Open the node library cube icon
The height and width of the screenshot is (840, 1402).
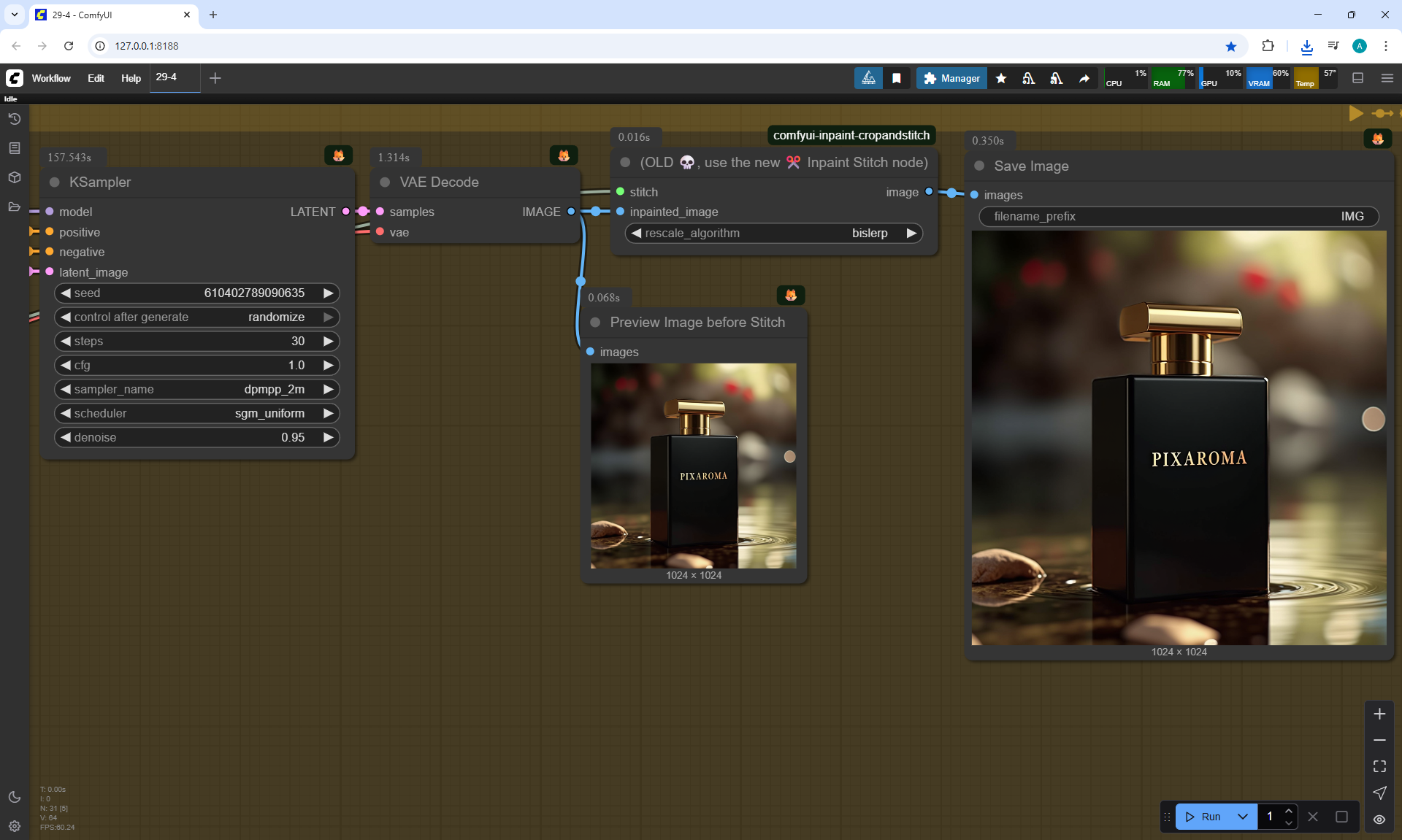click(x=14, y=177)
